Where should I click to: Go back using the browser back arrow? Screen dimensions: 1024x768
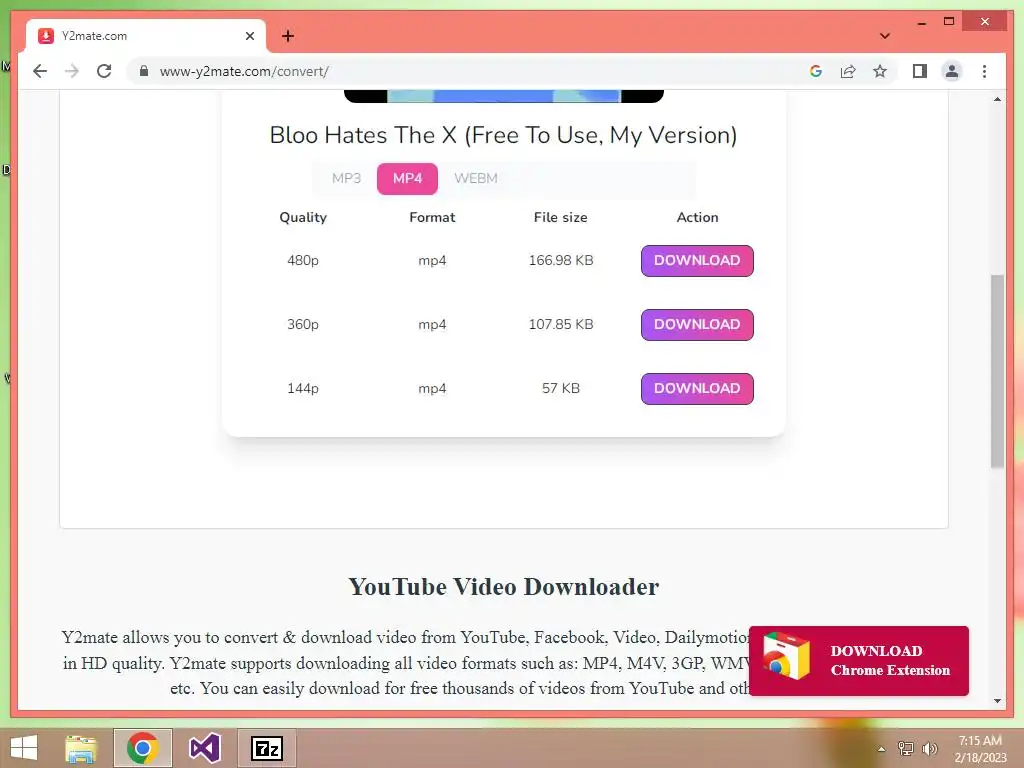tap(40, 71)
